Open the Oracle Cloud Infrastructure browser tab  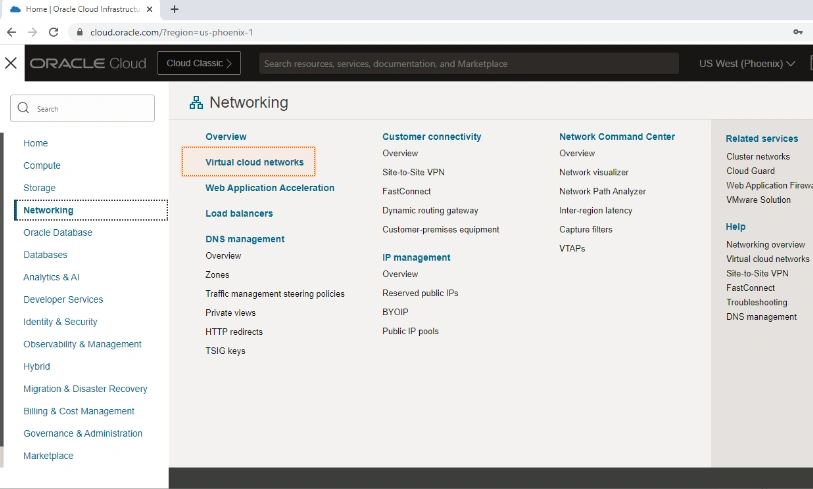(80, 9)
